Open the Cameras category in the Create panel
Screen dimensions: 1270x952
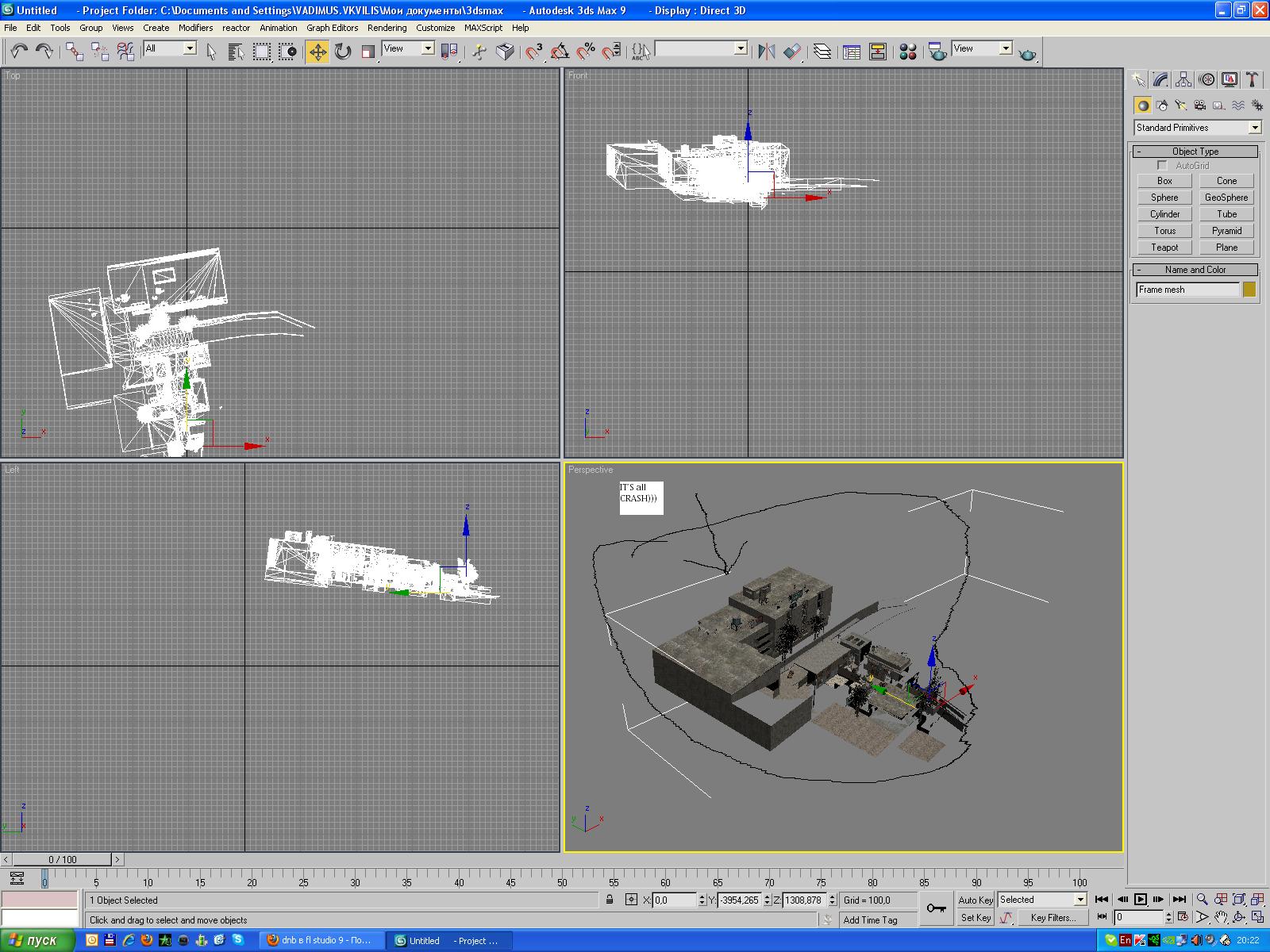click(x=1200, y=105)
